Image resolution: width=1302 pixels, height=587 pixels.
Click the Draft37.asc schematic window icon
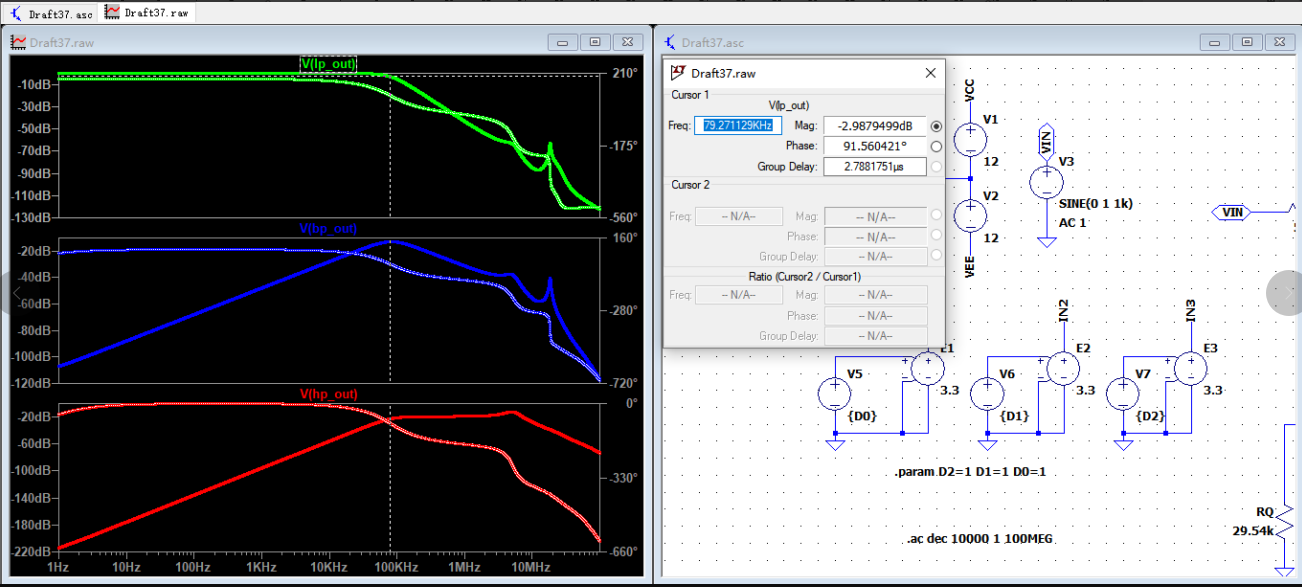pyautogui.click(x=670, y=42)
